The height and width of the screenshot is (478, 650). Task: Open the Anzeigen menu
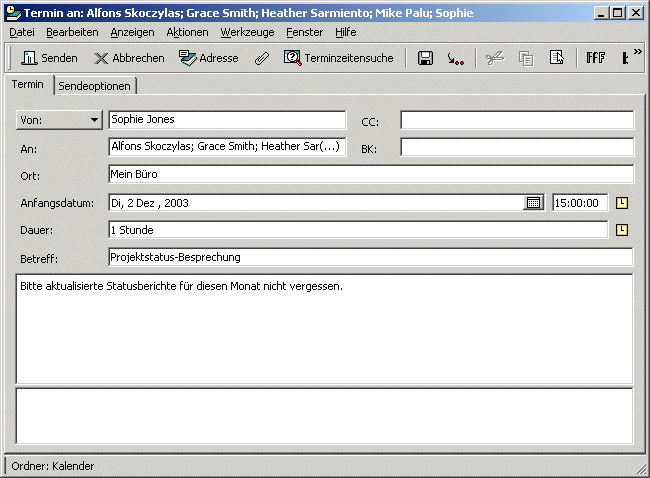pyautogui.click(x=132, y=32)
